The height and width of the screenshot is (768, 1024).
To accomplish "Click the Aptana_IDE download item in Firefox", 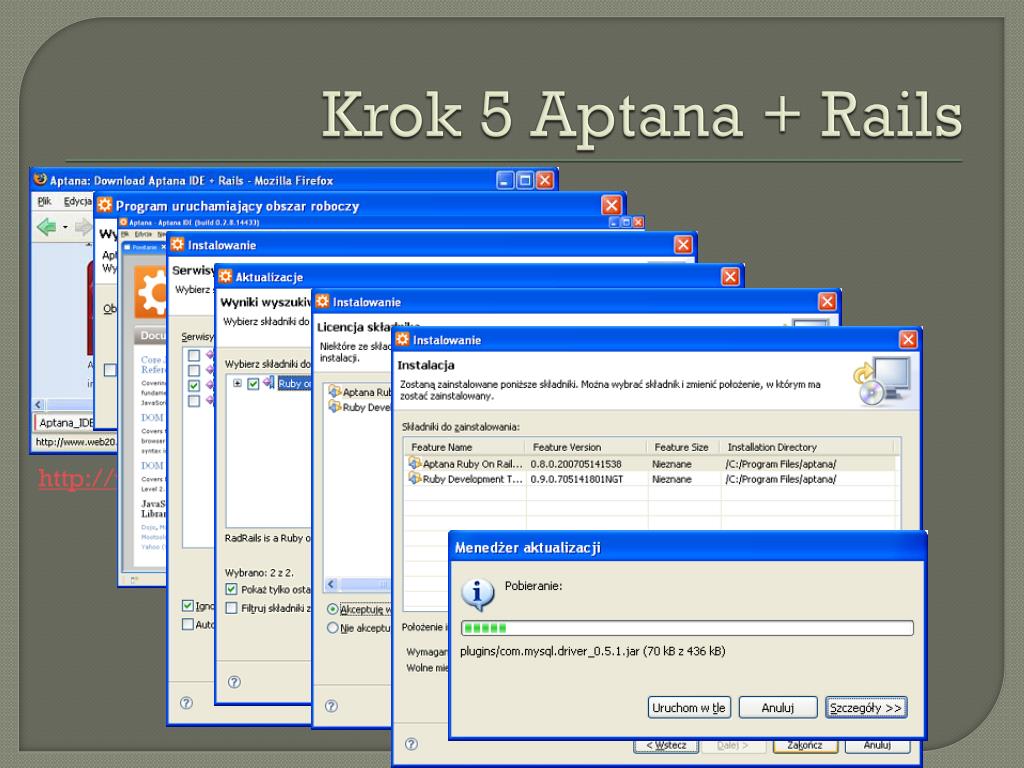I will pos(64,423).
